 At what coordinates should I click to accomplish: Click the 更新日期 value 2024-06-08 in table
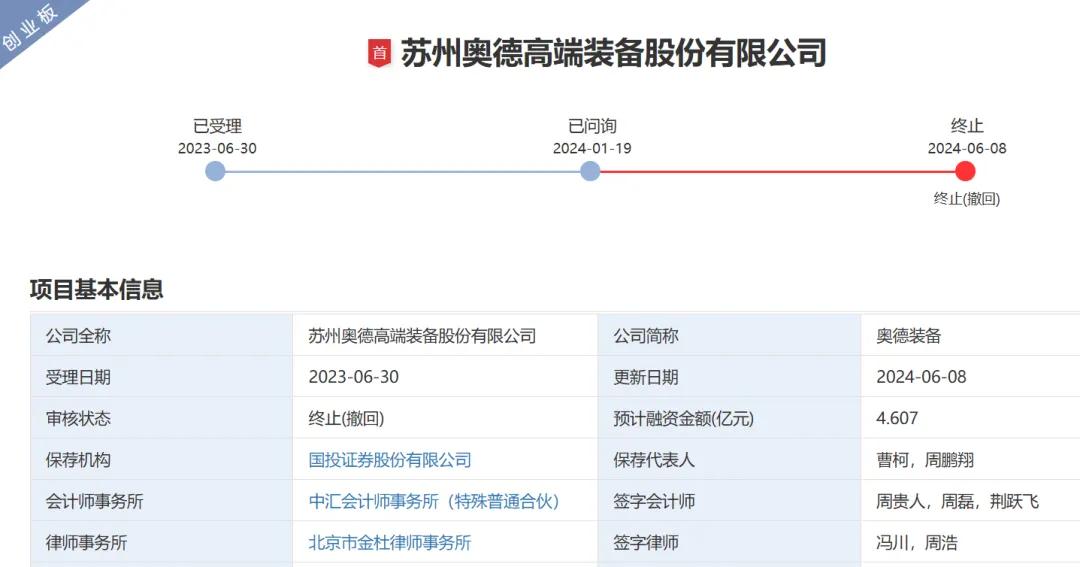(x=921, y=377)
